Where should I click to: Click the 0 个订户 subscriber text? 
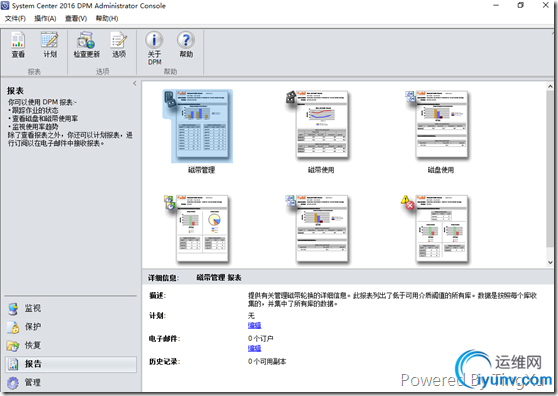(x=260, y=338)
